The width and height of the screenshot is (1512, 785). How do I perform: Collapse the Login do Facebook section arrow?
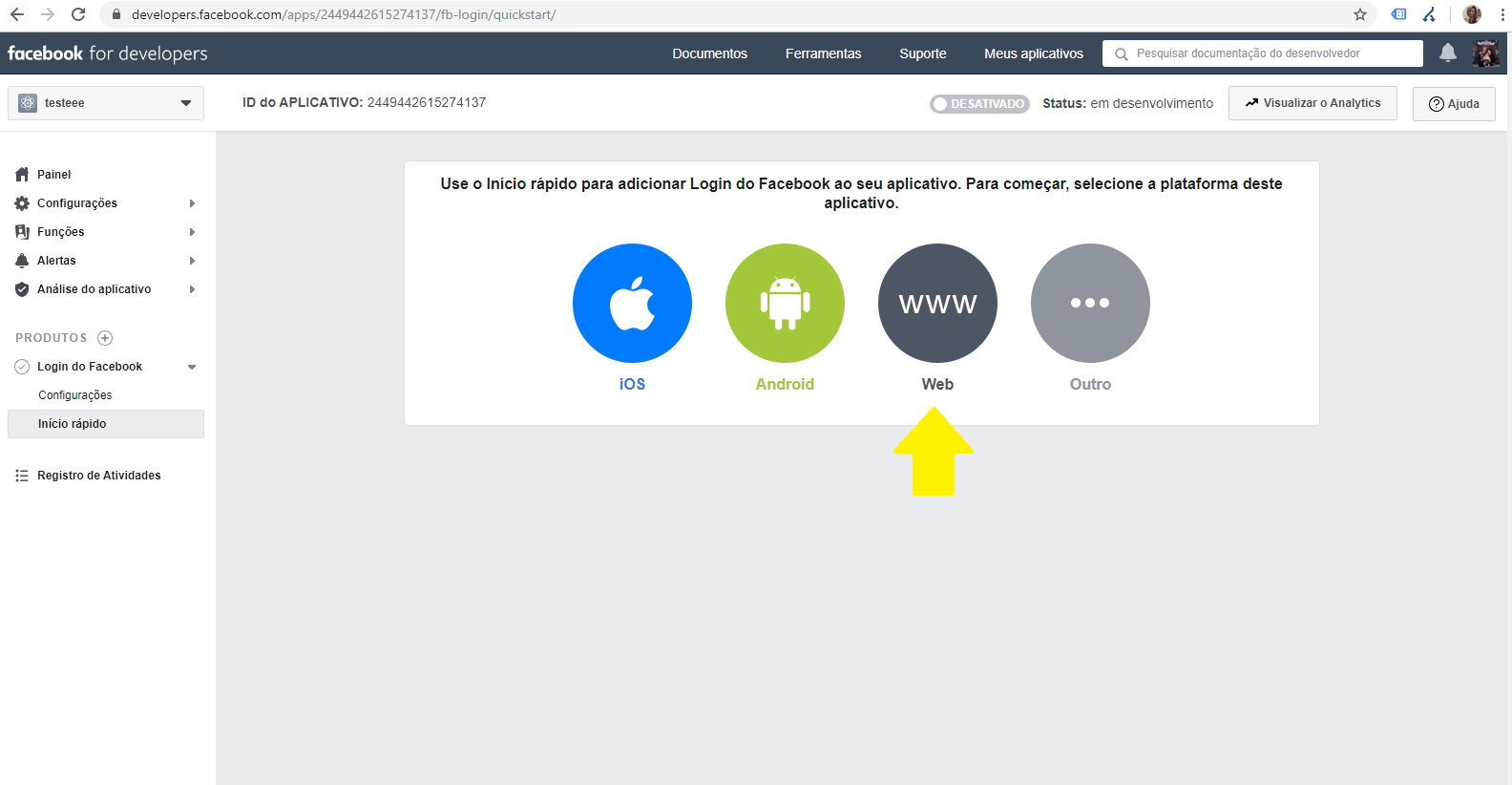point(192,367)
